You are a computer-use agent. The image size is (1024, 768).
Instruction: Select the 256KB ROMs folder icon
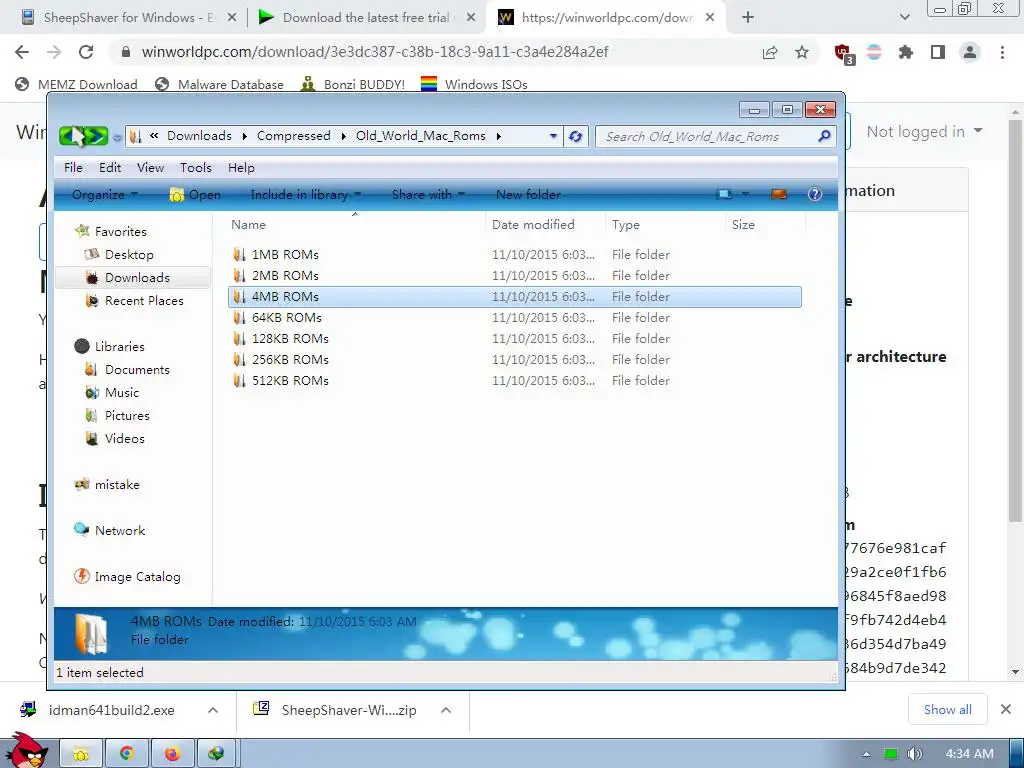[x=240, y=359]
